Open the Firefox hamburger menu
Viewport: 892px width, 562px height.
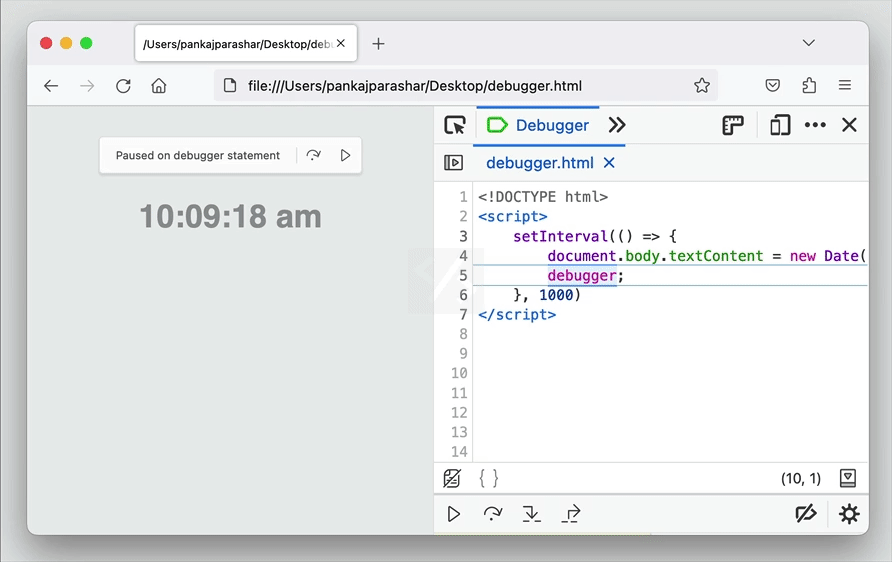click(x=845, y=85)
